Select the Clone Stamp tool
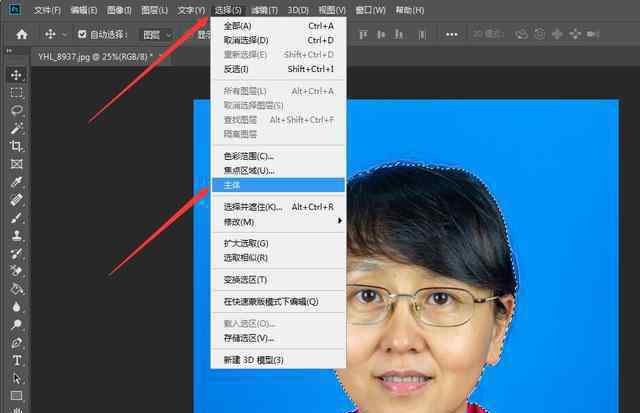 click(x=16, y=235)
